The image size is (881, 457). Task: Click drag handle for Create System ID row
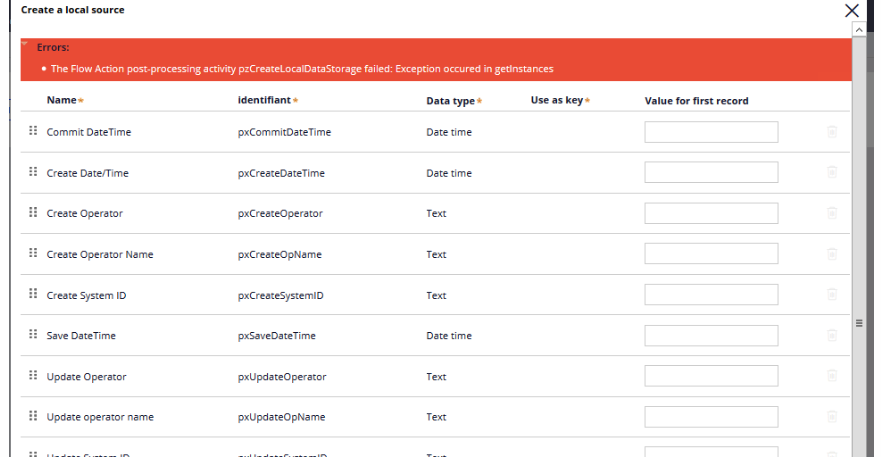[33, 293]
